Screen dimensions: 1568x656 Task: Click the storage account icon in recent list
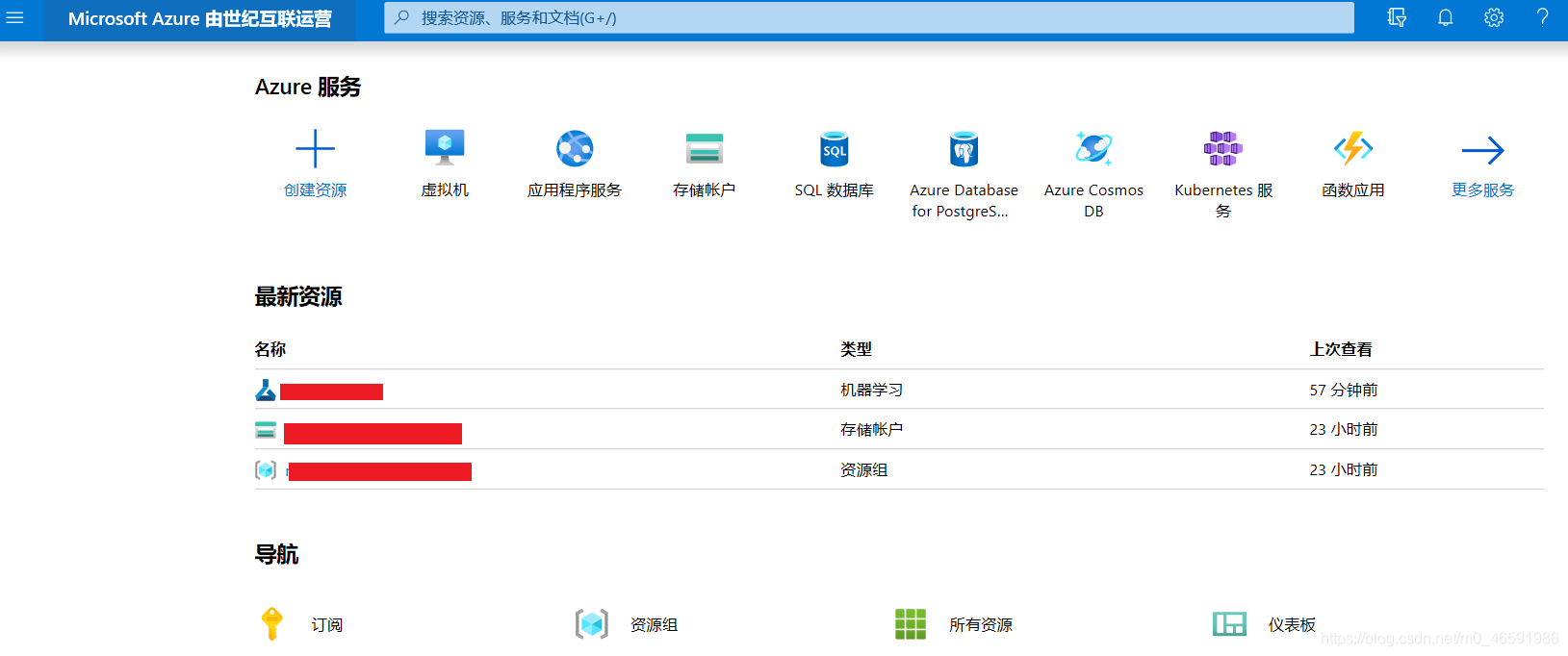point(266,430)
